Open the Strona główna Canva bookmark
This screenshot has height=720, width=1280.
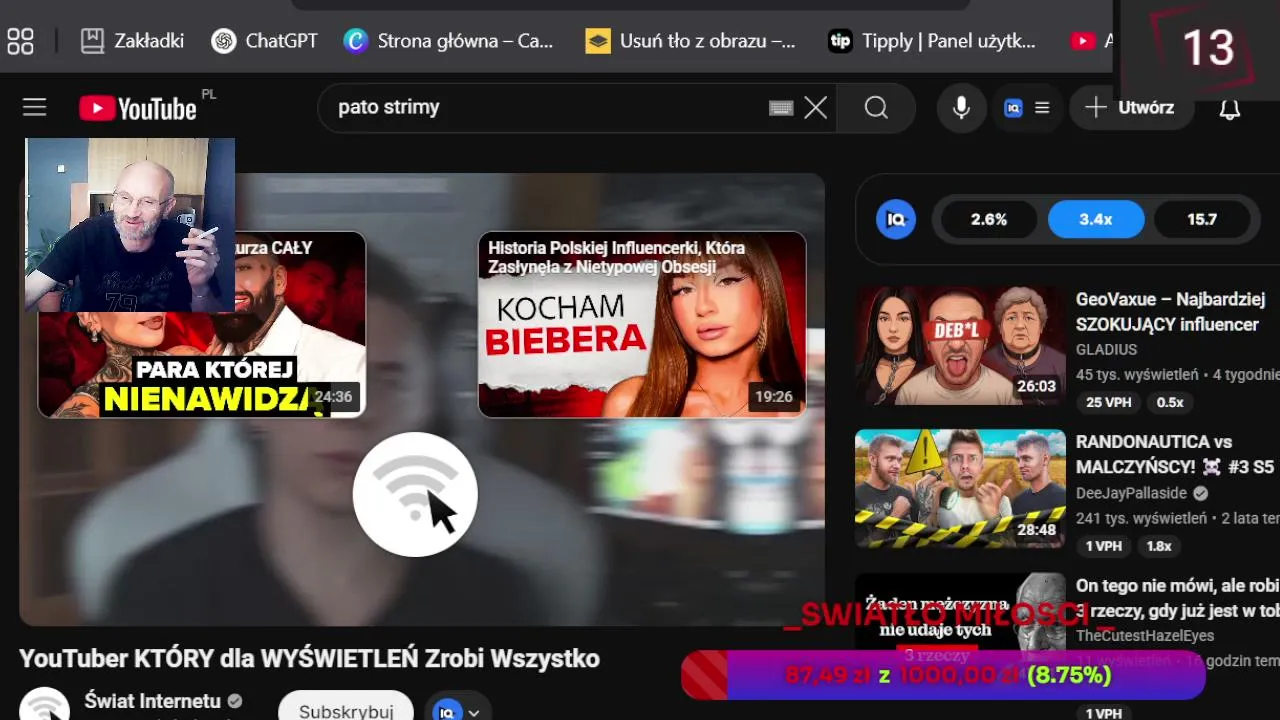coord(448,41)
